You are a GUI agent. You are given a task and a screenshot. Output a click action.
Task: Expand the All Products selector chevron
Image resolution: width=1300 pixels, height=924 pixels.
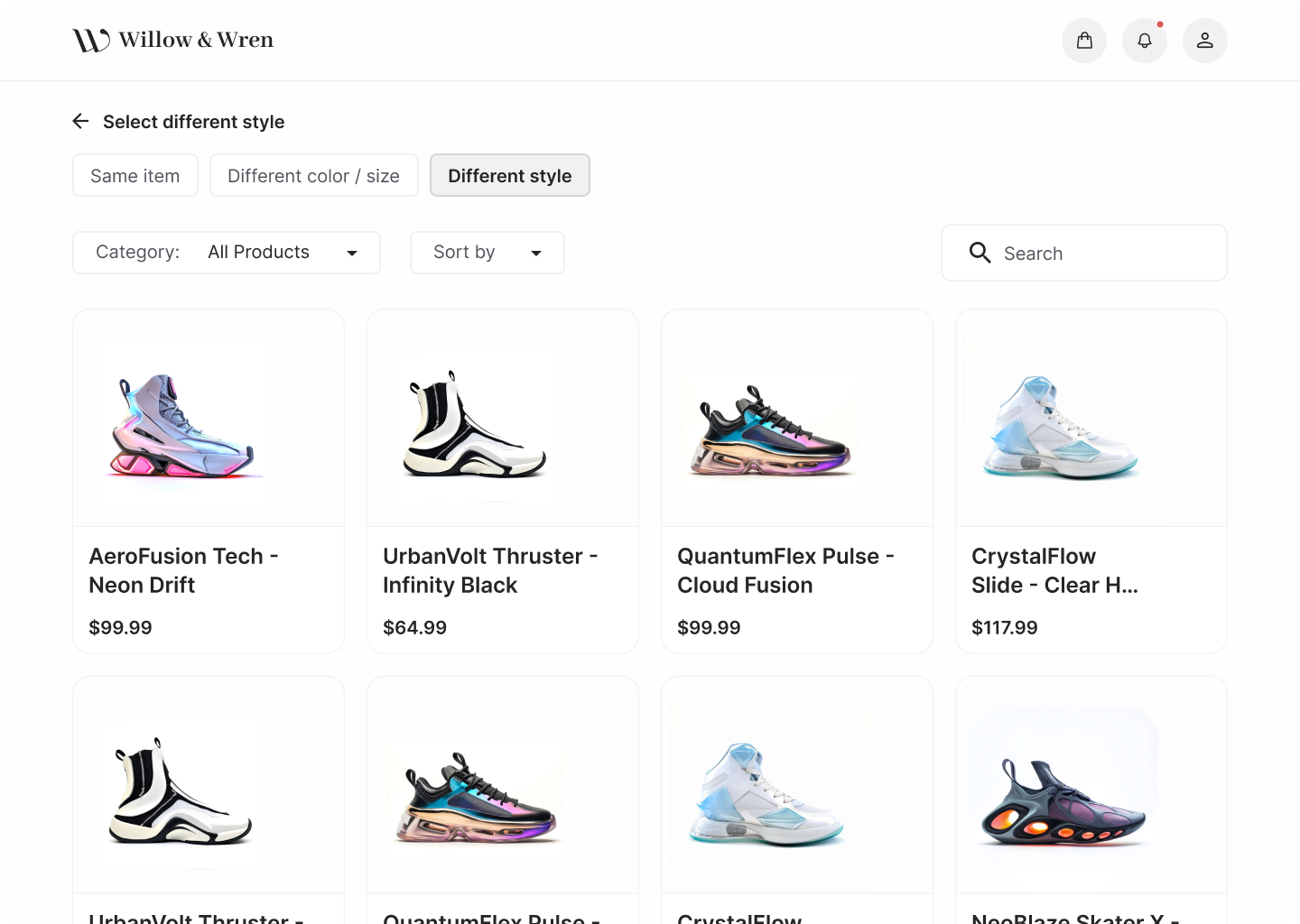352,254
